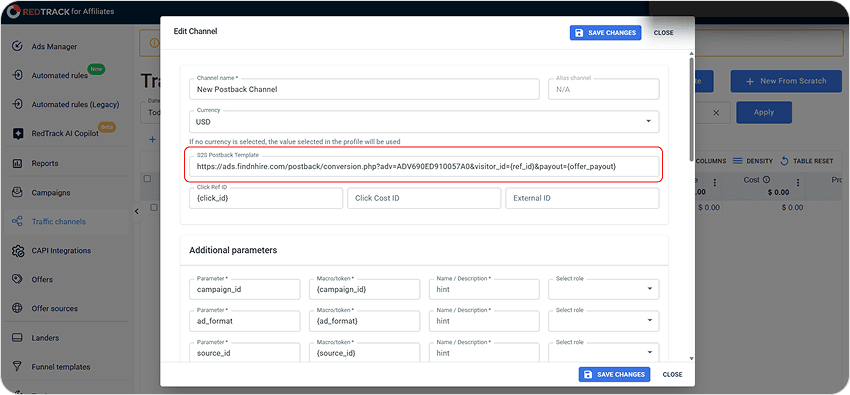Click the Offers tag icon
Screen dimensions: 850x395
[x=17, y=279]
